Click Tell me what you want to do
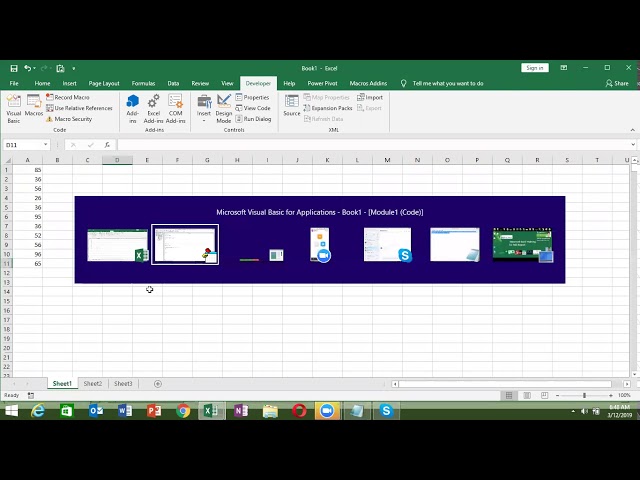The width and height of the screenshot is (640, 480). coord(443,83)
